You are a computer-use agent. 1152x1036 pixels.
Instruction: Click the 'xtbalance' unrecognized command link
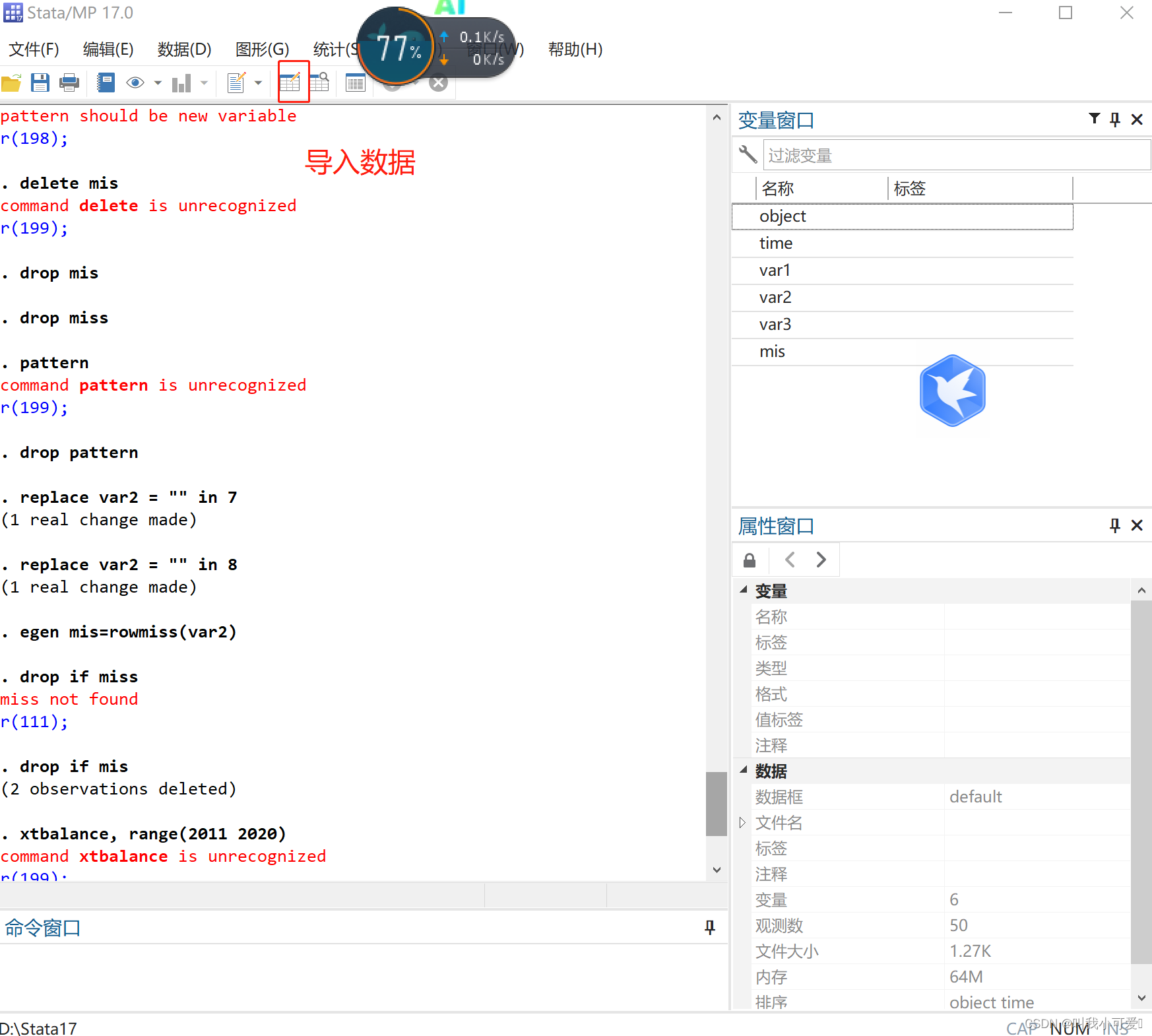(x=123, y=857)
